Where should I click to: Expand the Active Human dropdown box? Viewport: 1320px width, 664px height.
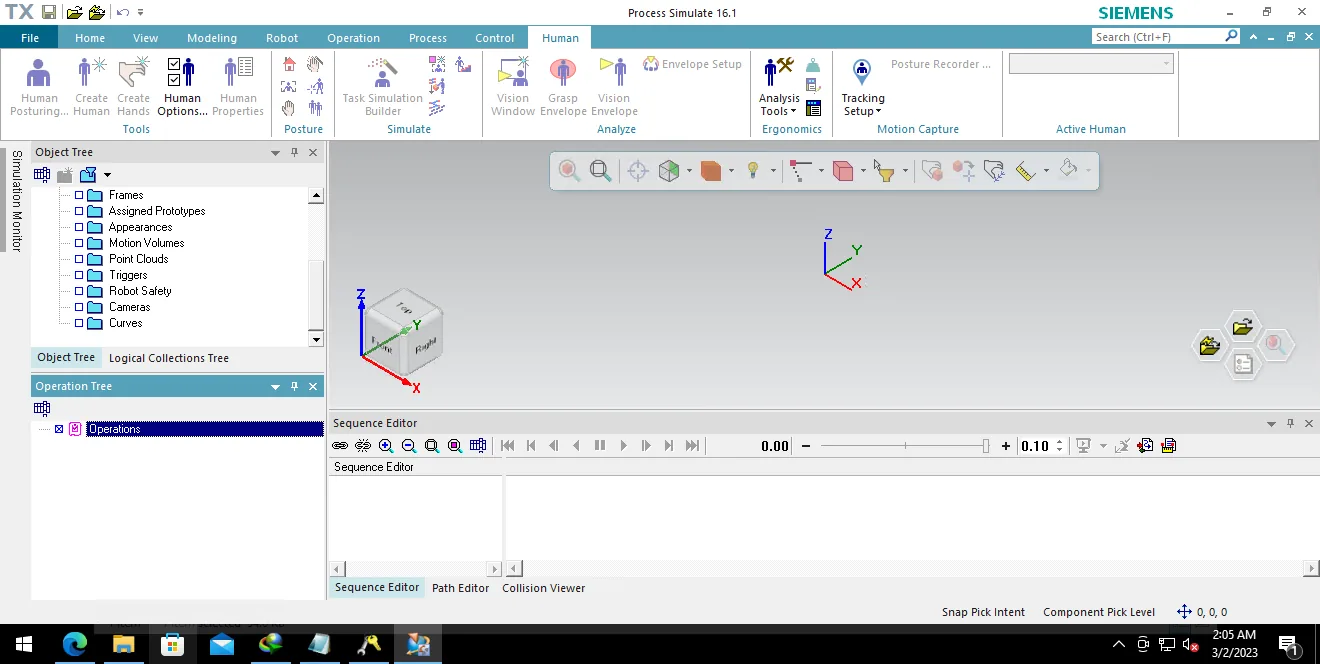(1090, 64)
